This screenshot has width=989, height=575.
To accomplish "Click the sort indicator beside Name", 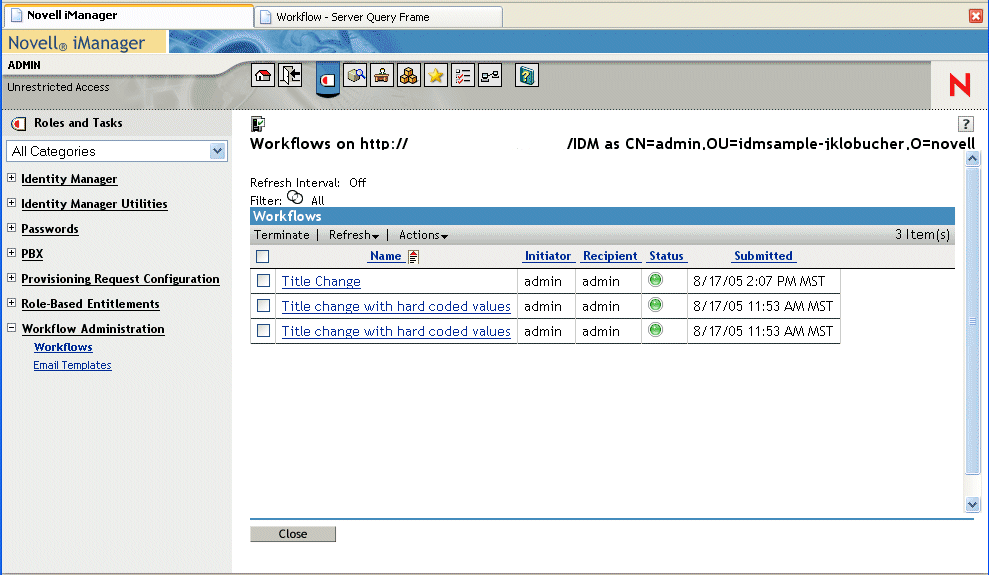I will [x=413, y=257].
